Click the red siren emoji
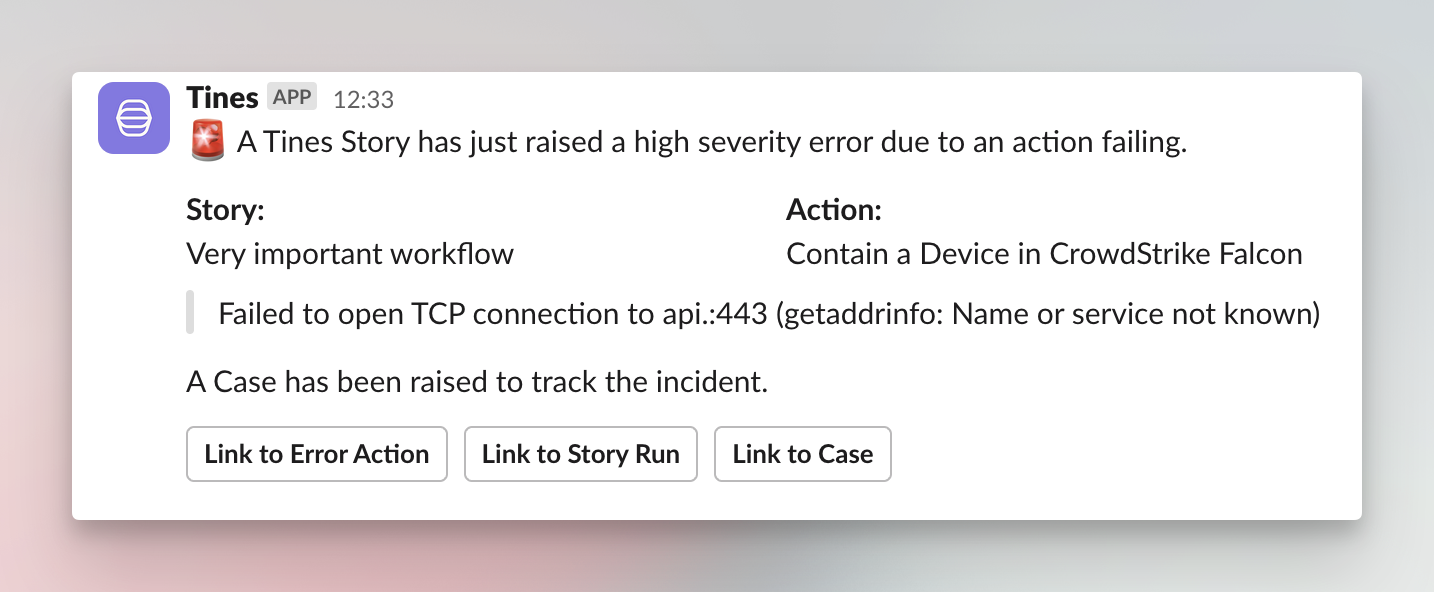Image resolution: width=1434 pixels, height=592 pixels. pos(207,142)
